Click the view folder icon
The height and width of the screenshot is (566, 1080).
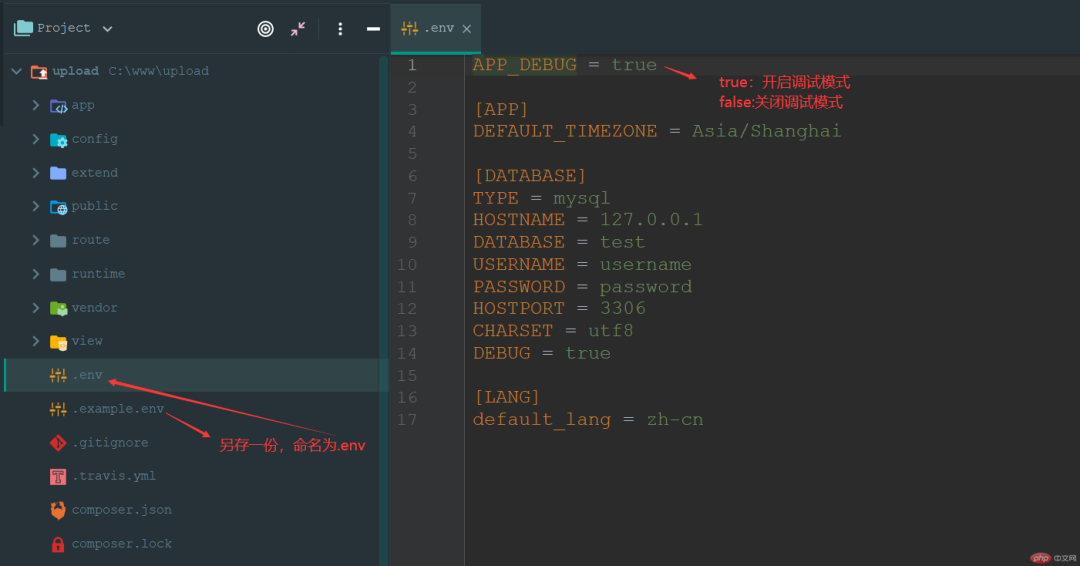59,342
